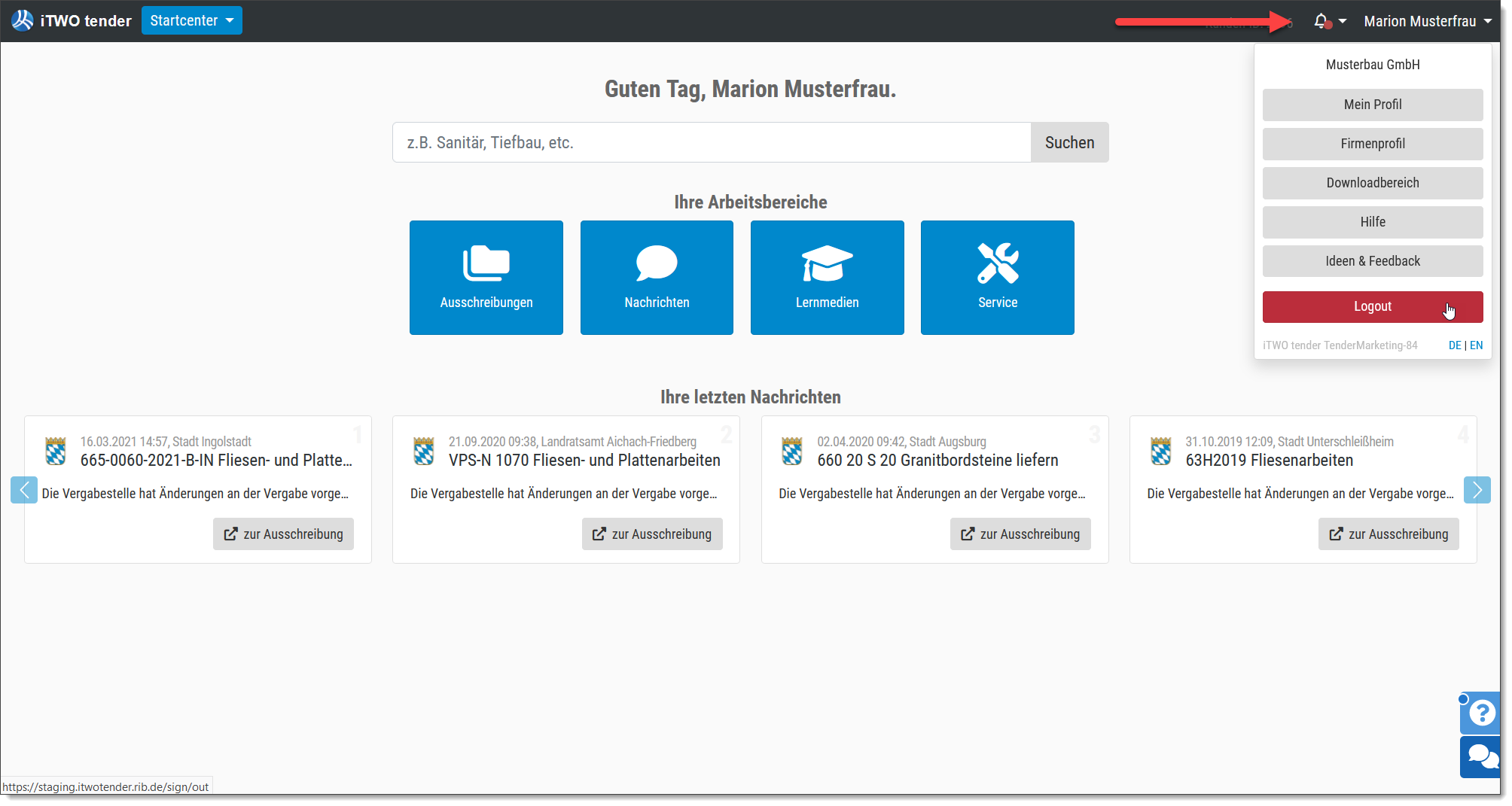Click the Bavarian crest on Aichach-Friedberg card

424,451
